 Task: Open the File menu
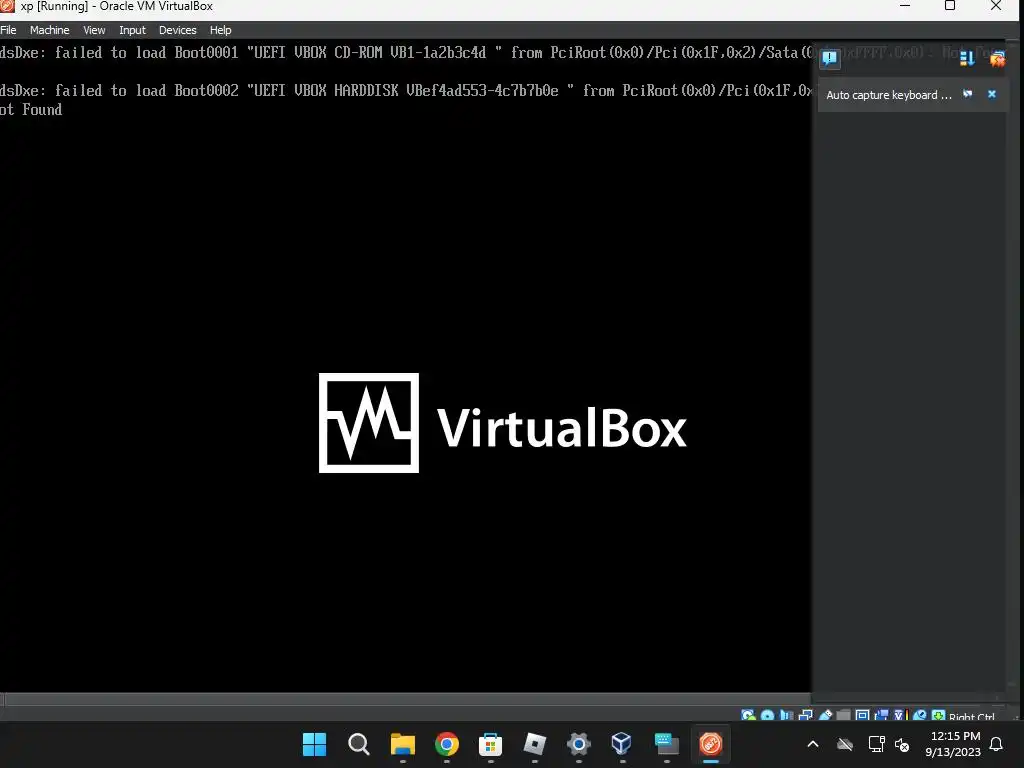8,30
